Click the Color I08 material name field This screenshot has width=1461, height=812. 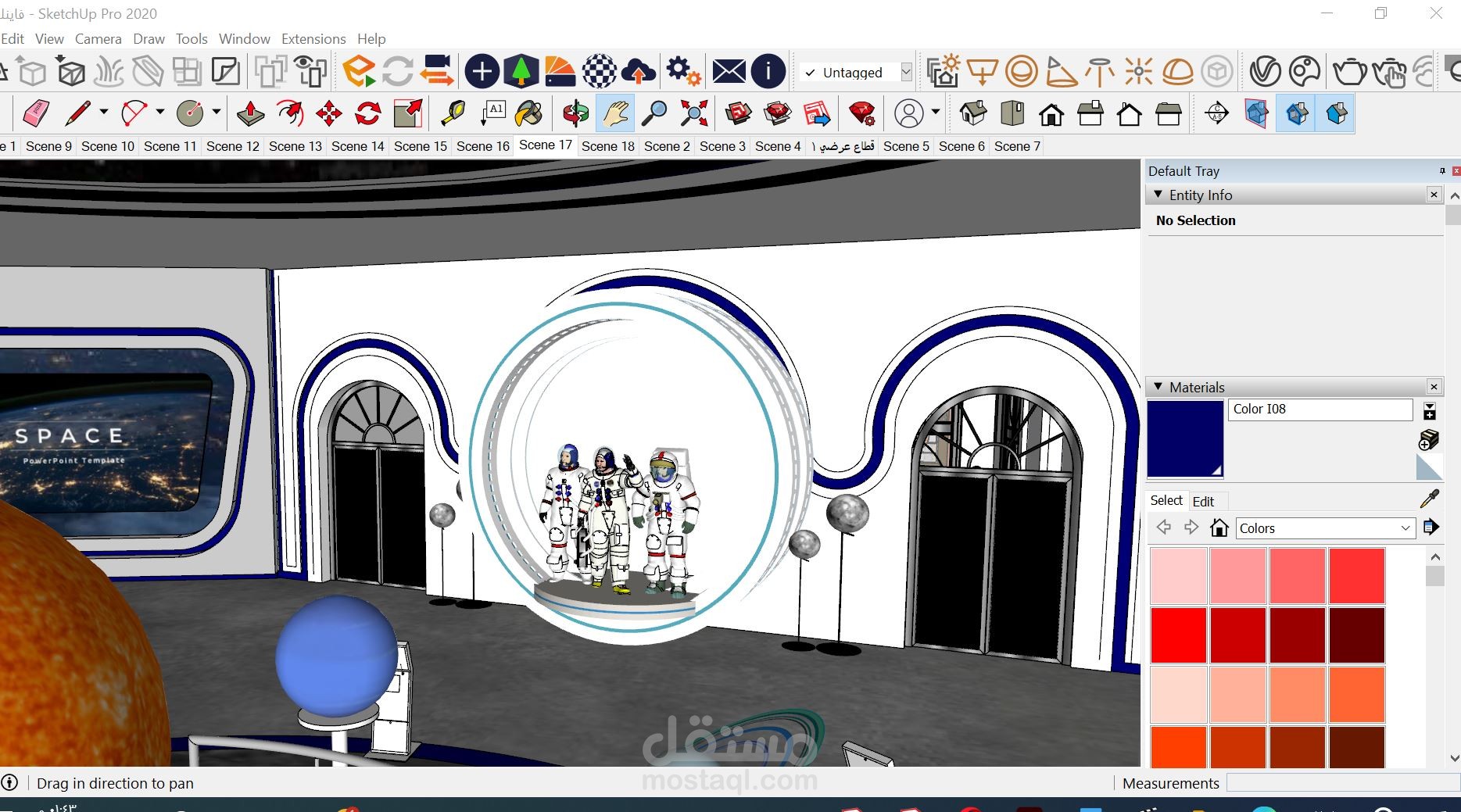(1320, 410)
